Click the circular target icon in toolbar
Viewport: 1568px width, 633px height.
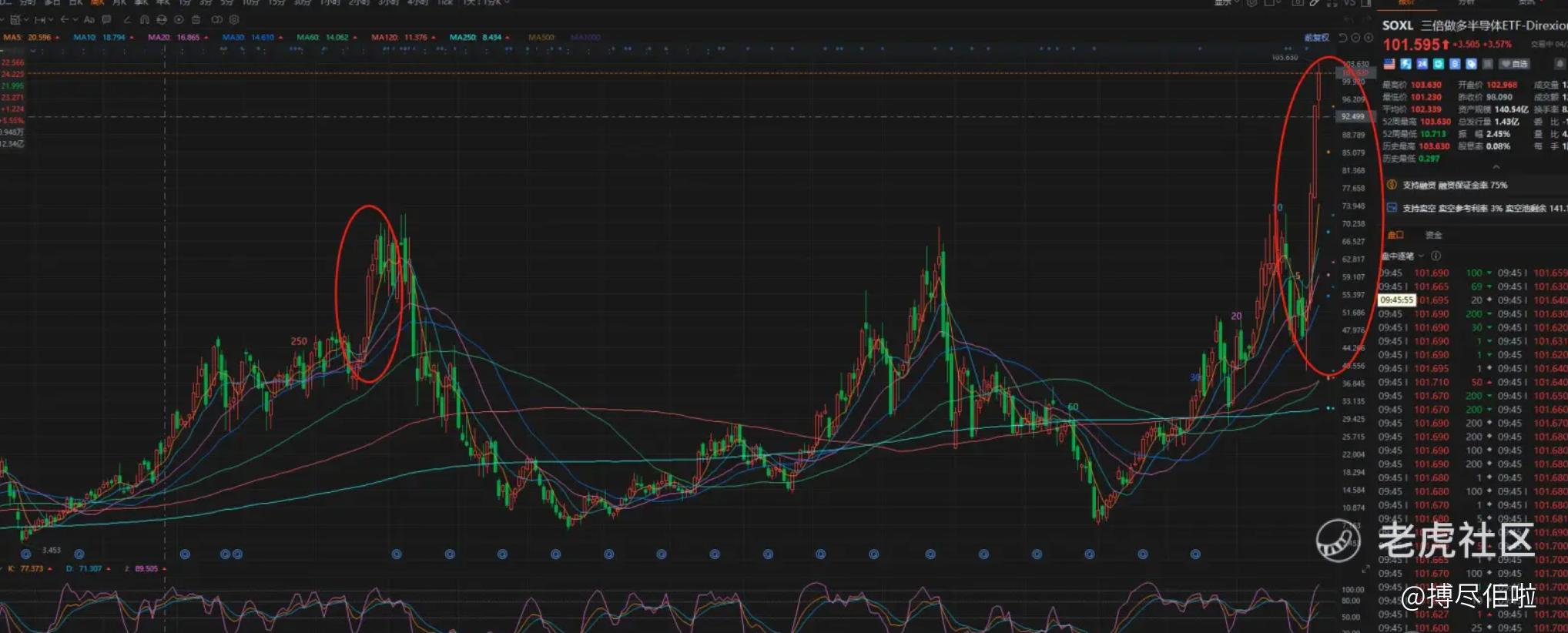(x=179, y=19)
